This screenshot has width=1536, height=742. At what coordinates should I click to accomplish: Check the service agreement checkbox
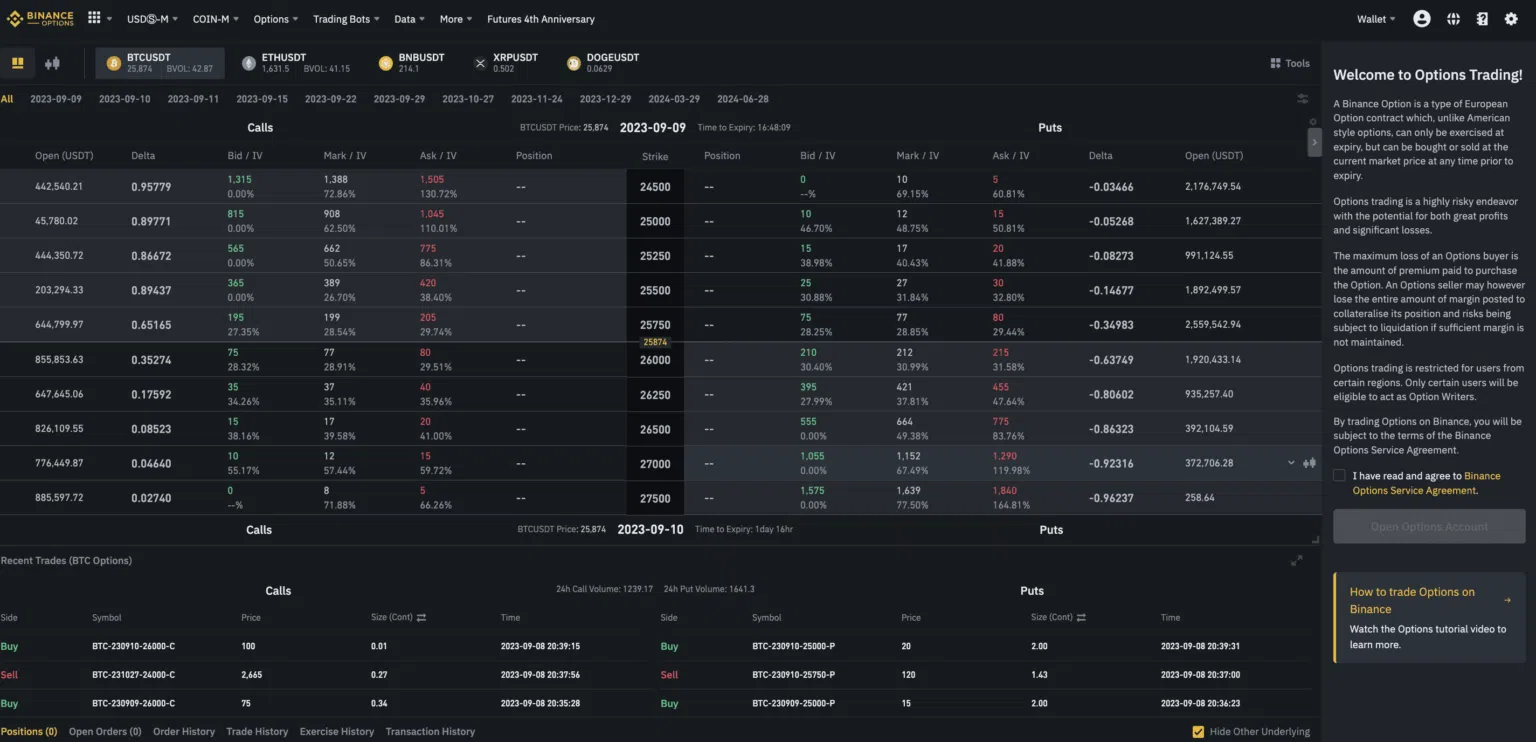(1339, 476)
